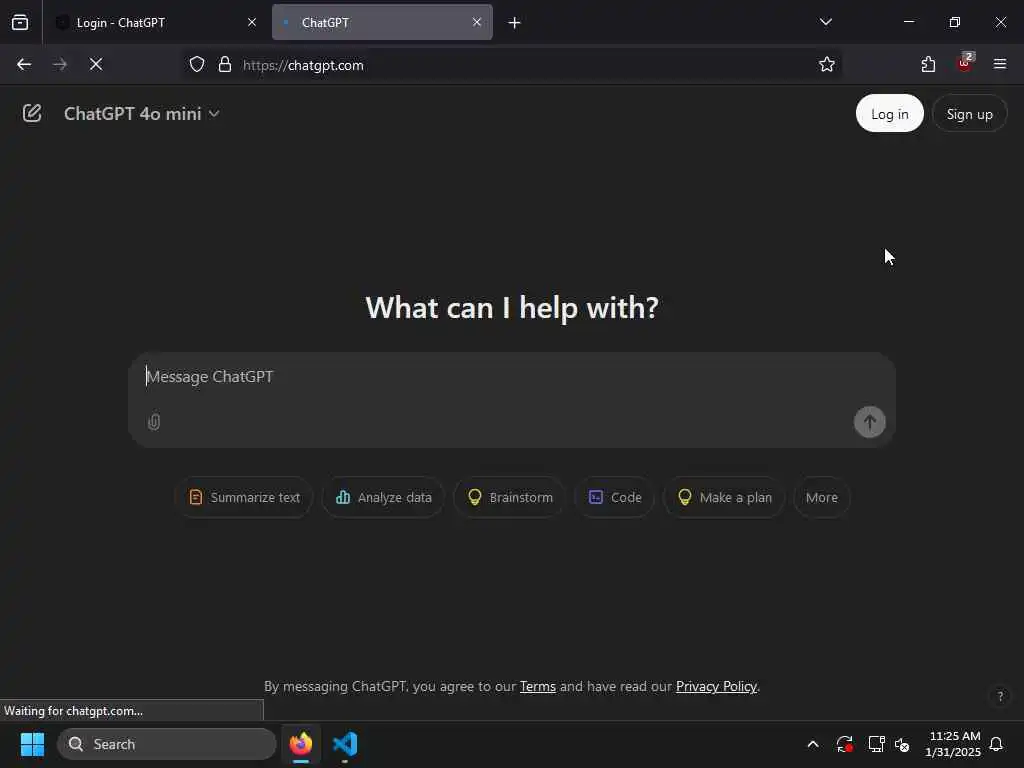Bookmark this page with the star
This screenshot has height=768, width=1024.
coord(826,65)
